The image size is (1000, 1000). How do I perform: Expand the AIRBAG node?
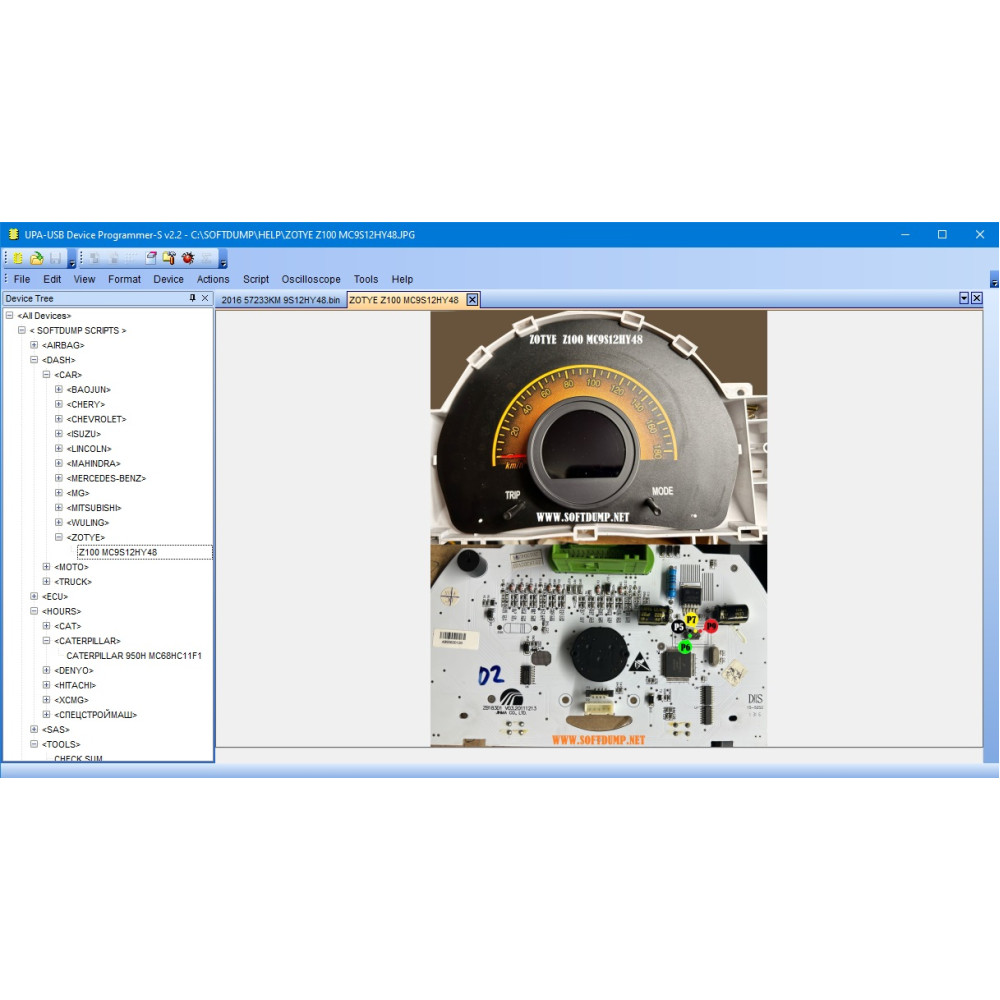[x=34, y=345]
